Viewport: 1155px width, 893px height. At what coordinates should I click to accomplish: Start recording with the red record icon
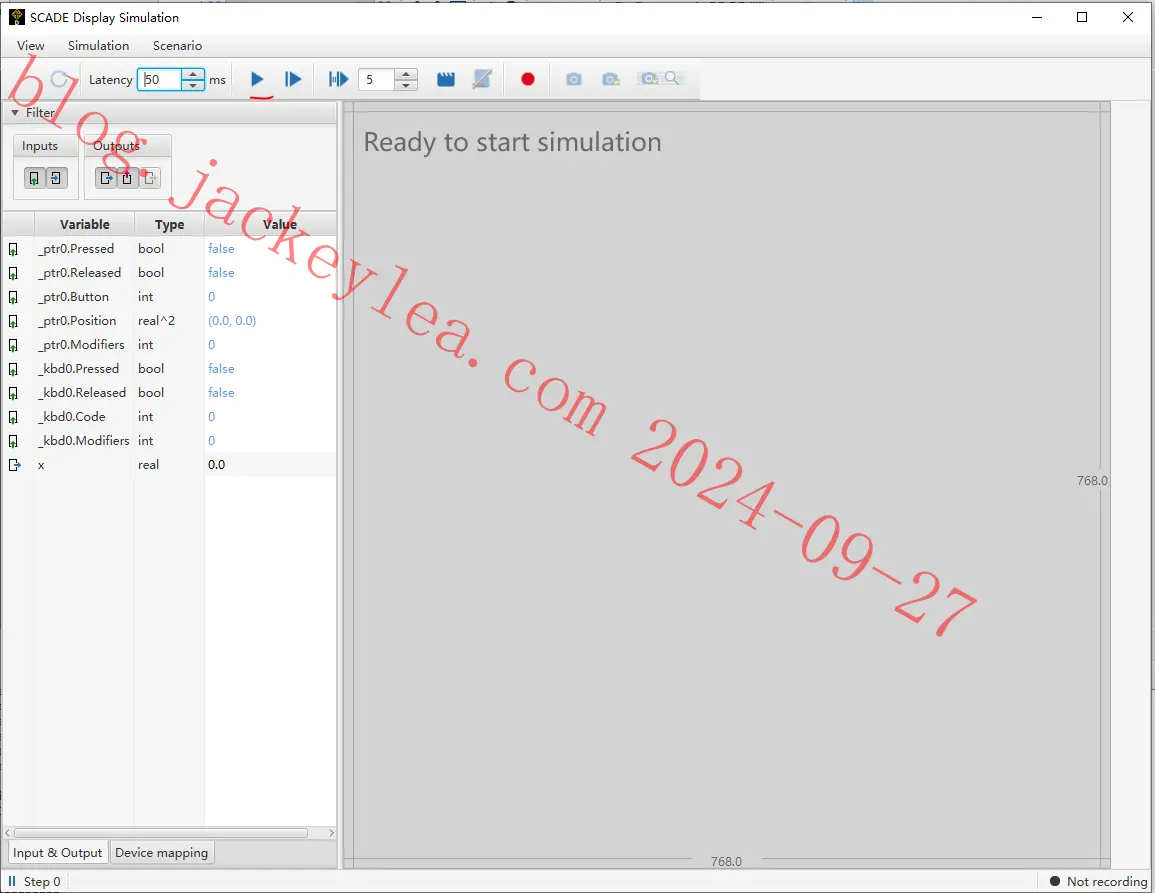527,79
